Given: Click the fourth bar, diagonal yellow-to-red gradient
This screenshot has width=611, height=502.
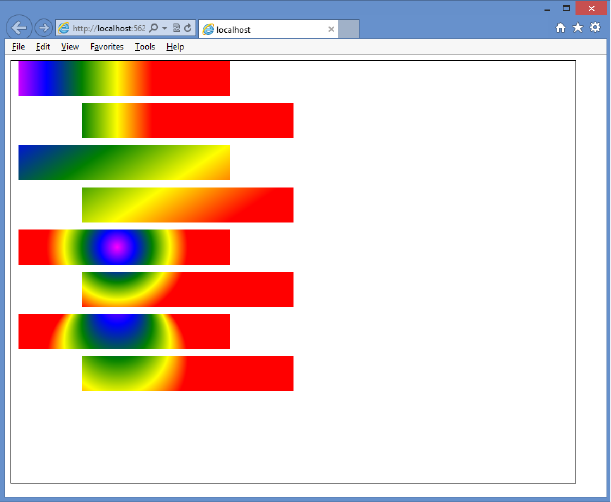Looking at the screenshot, I should coord(187,205).
